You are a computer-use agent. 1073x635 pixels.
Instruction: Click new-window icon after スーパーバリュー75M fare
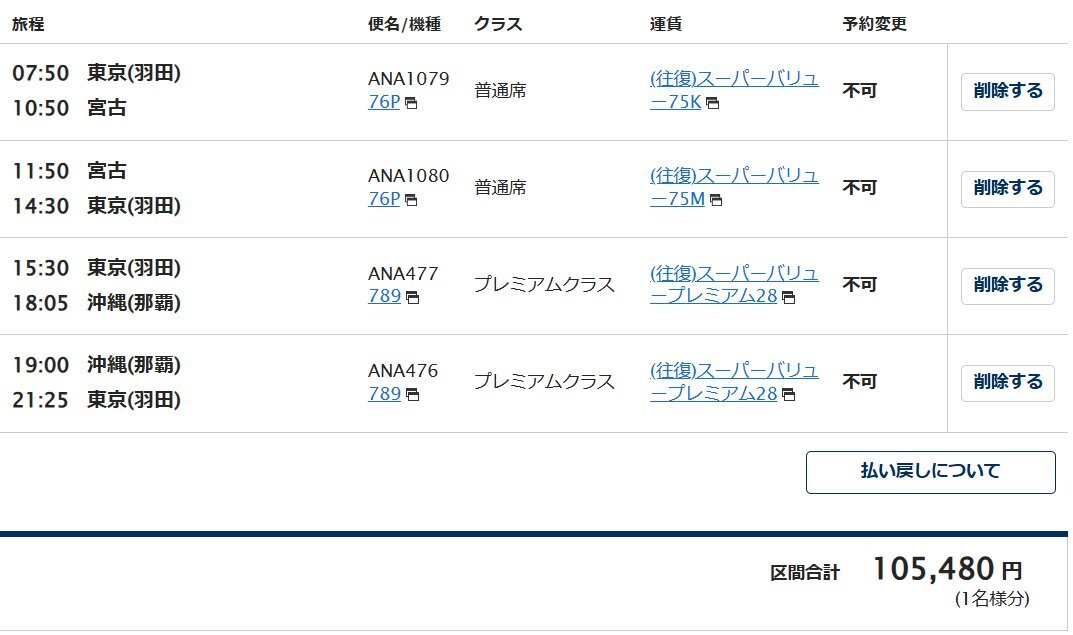pos(716,200)
